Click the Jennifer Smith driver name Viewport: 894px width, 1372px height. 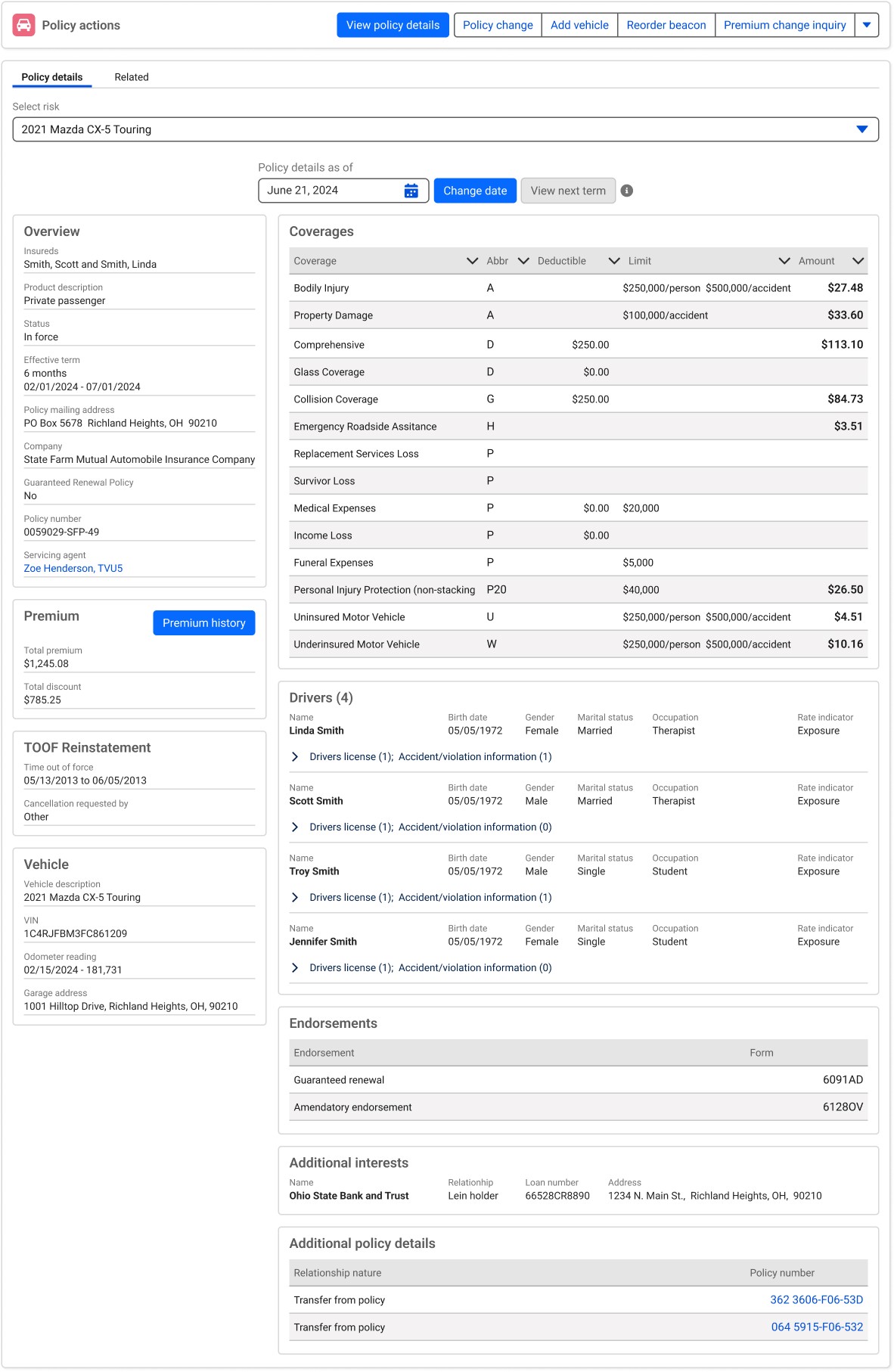(x=323, y=942)
